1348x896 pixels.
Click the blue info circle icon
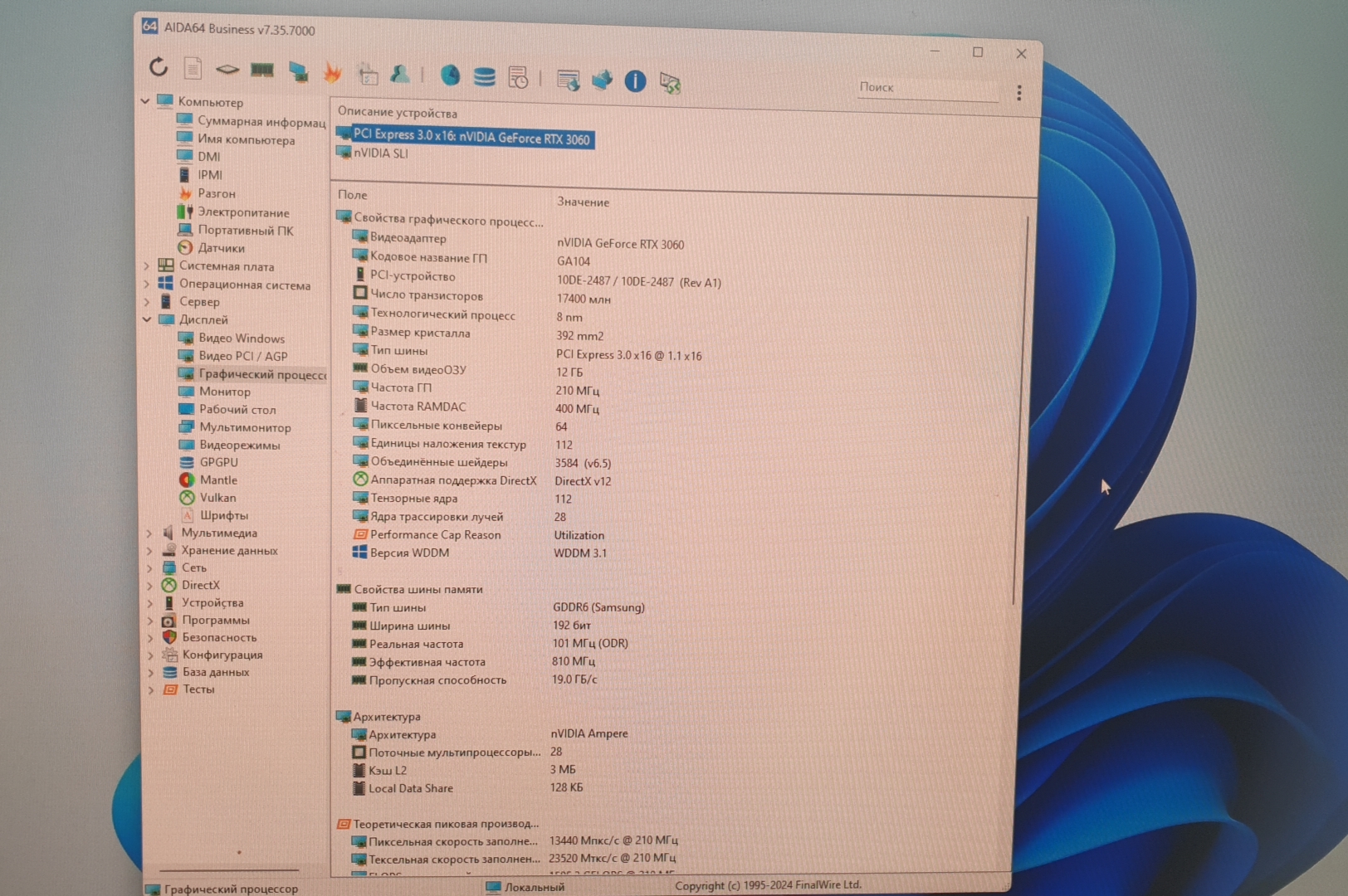point(635,80)
